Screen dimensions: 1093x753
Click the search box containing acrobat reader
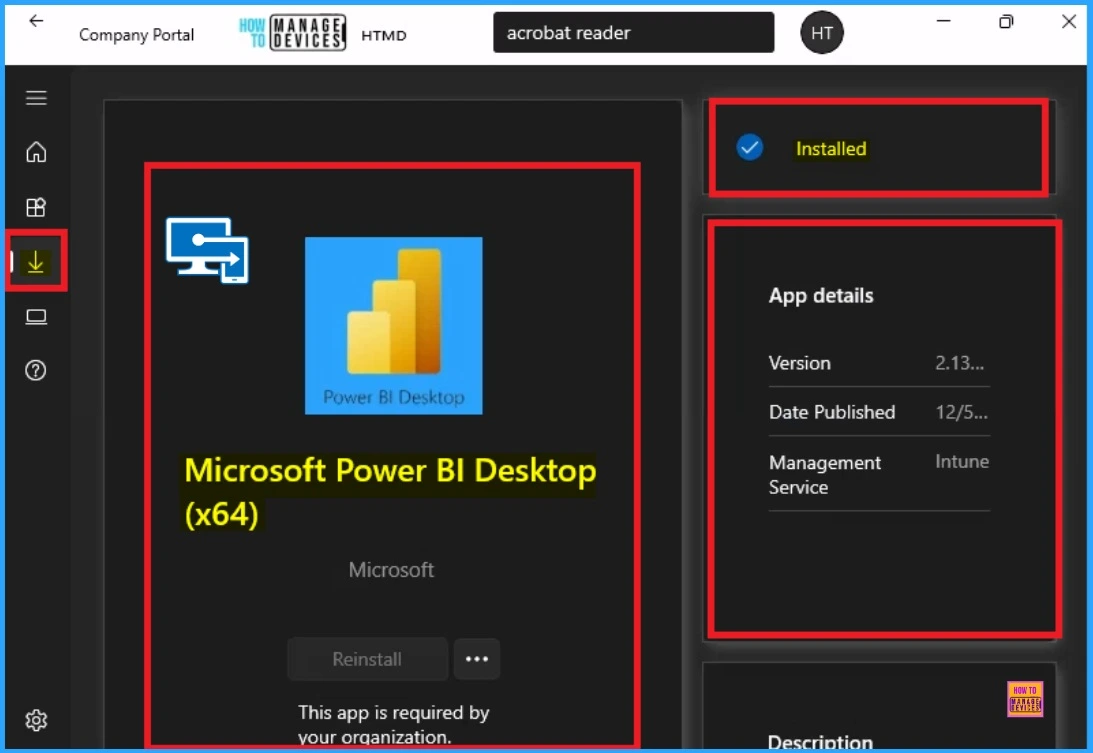[x=634, y=32]
